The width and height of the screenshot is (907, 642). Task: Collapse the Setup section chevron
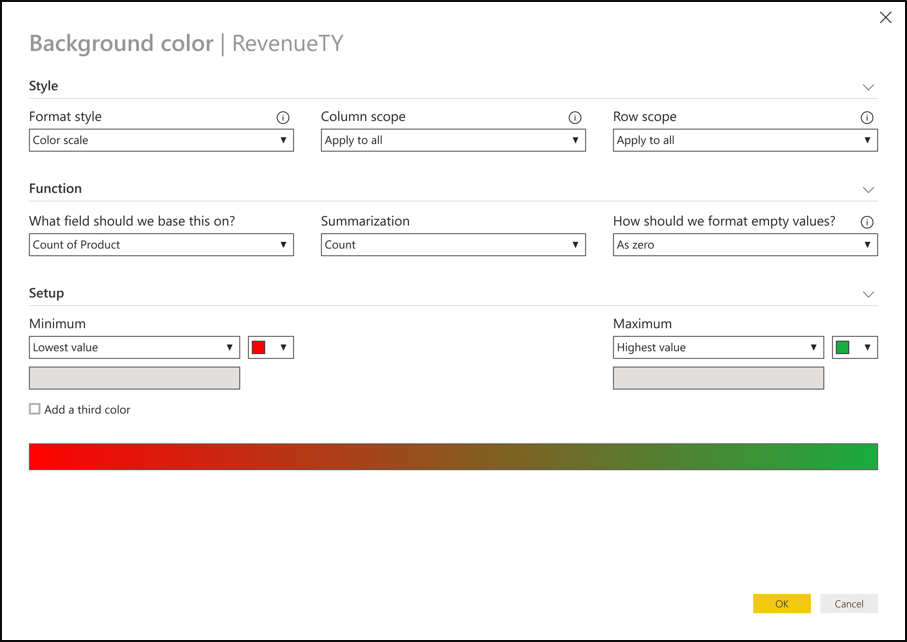click(x=868, y=294)
